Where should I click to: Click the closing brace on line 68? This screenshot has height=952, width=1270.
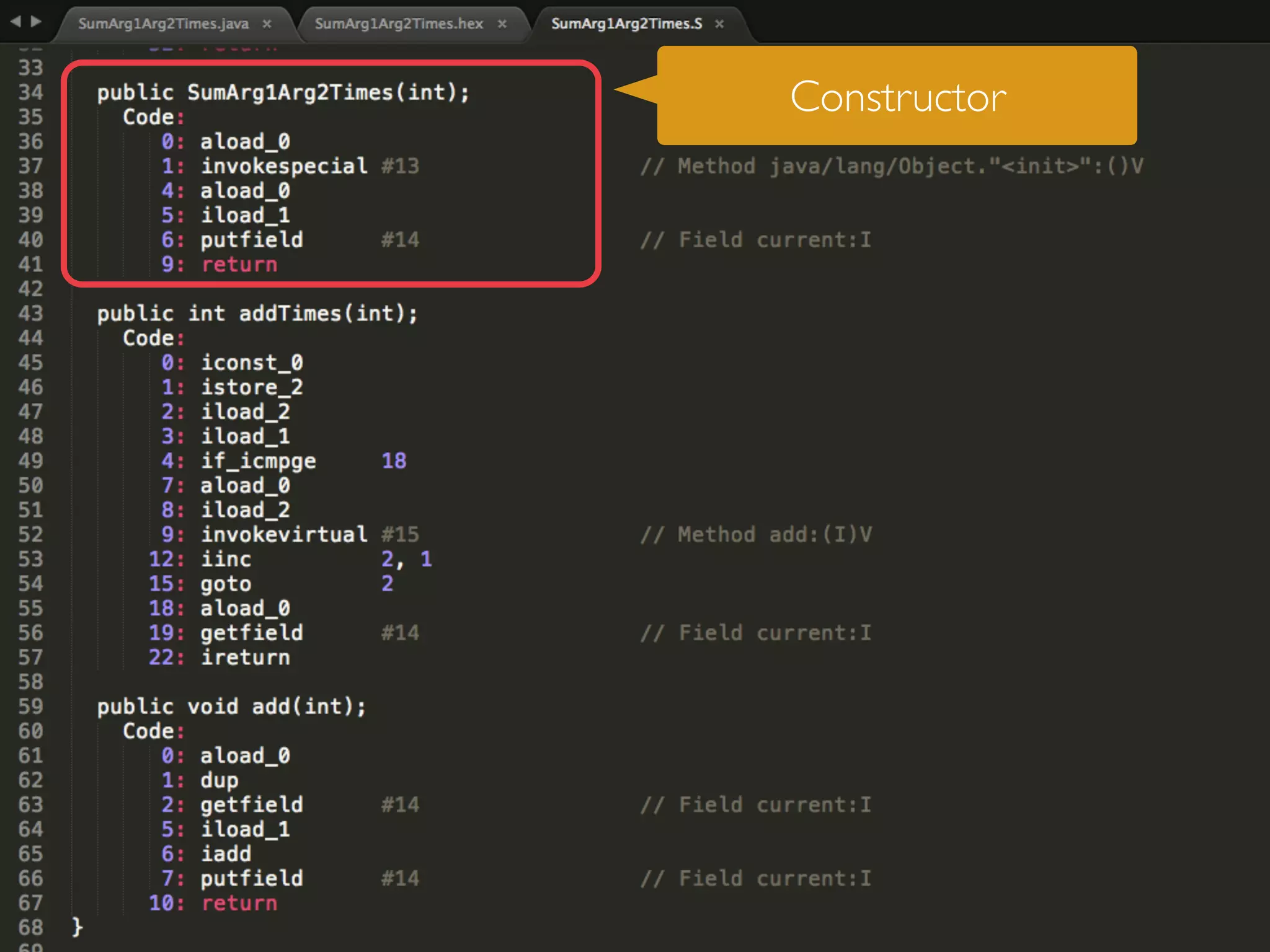click(x=77, y=928)
